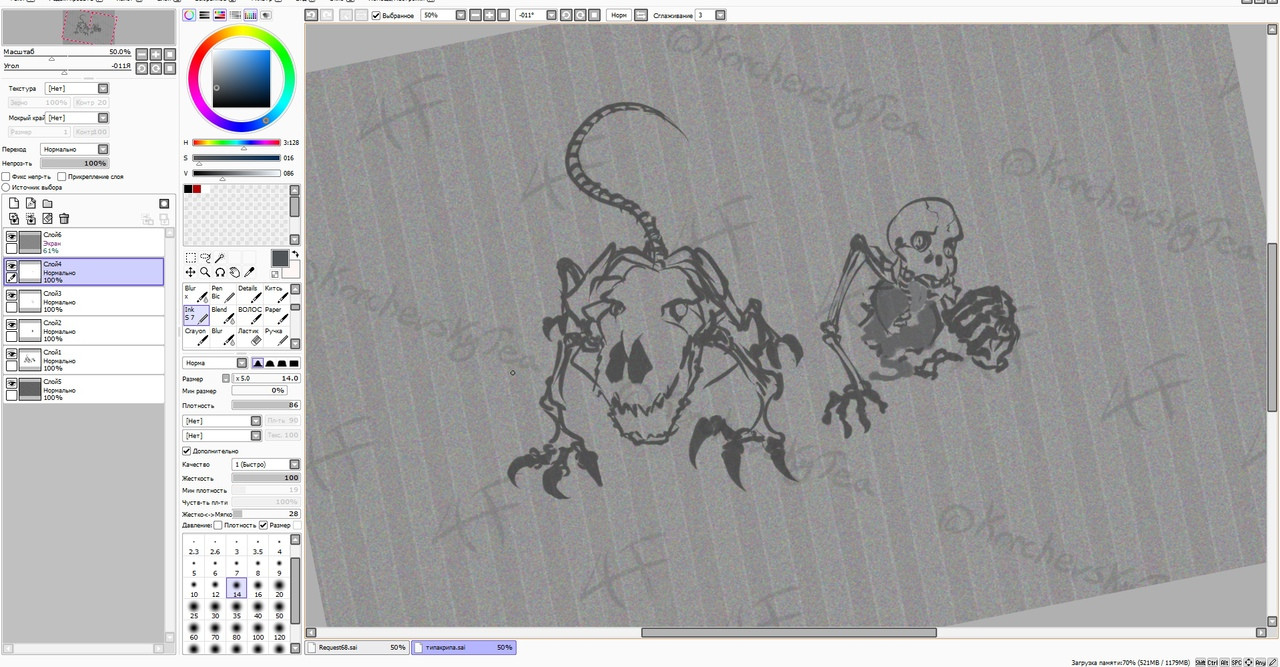Select the Zoom magnifier tool

point(205,272)
